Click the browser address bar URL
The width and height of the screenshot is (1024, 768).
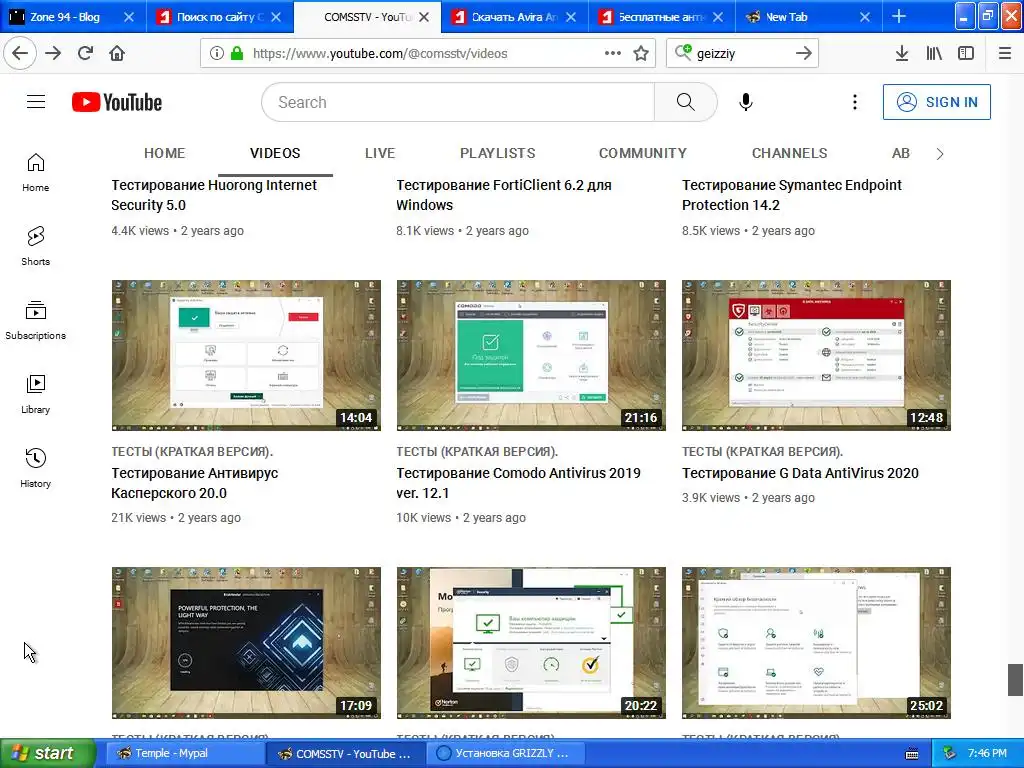(380, 54)
